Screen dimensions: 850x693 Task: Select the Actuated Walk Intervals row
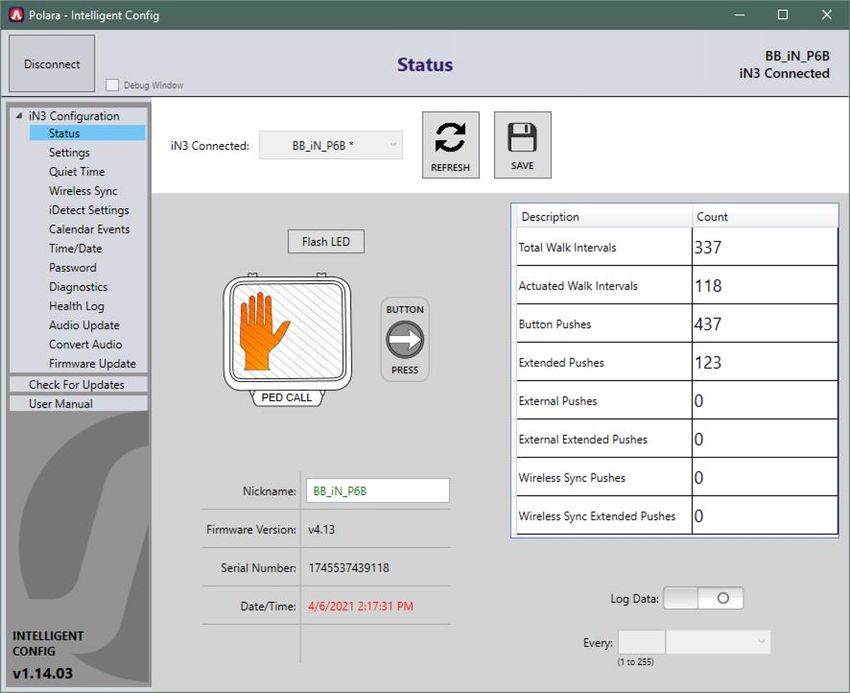click(x=677, y=285)
